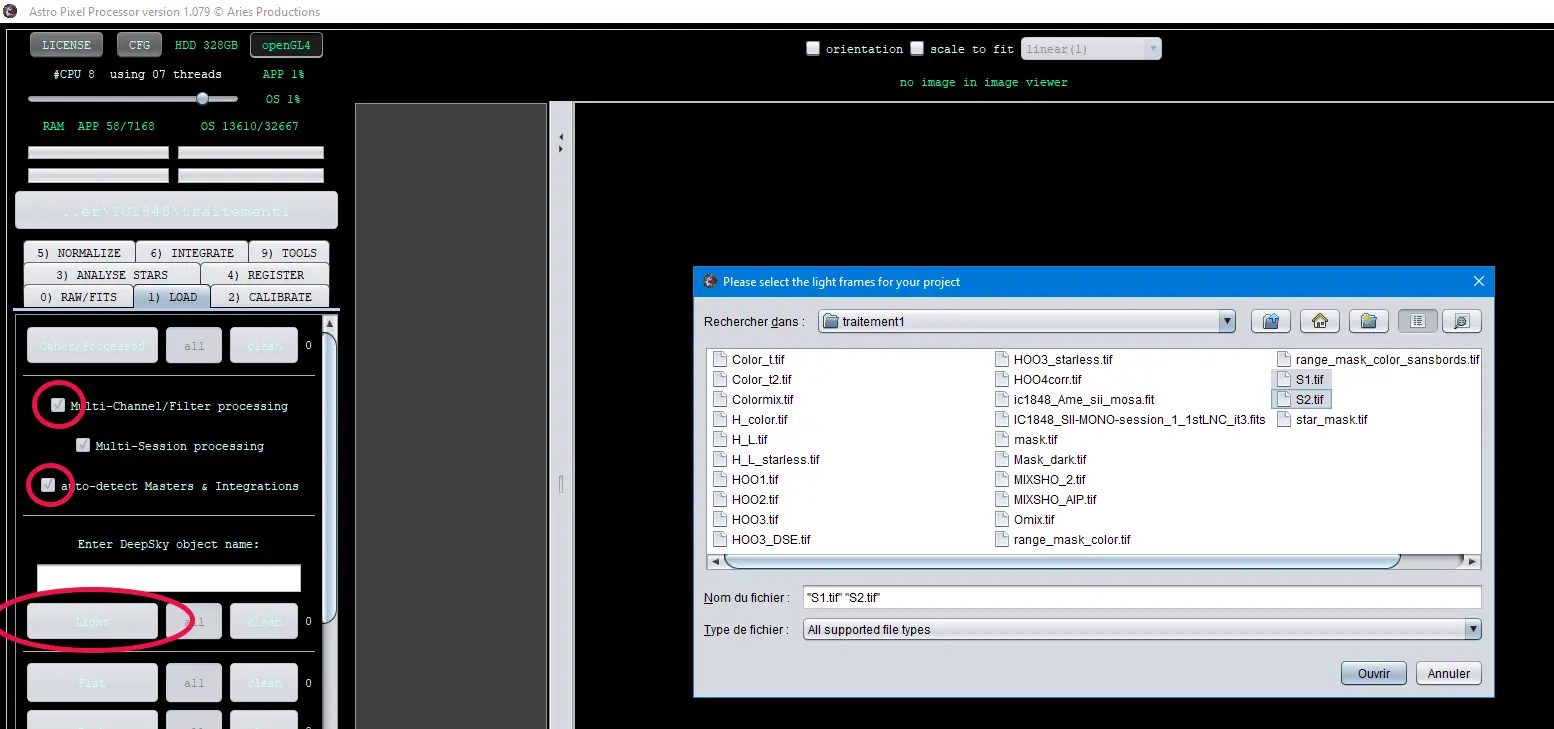Open the 6) INTEGRATE tab

pyautogui.click(x=192, y=253)
